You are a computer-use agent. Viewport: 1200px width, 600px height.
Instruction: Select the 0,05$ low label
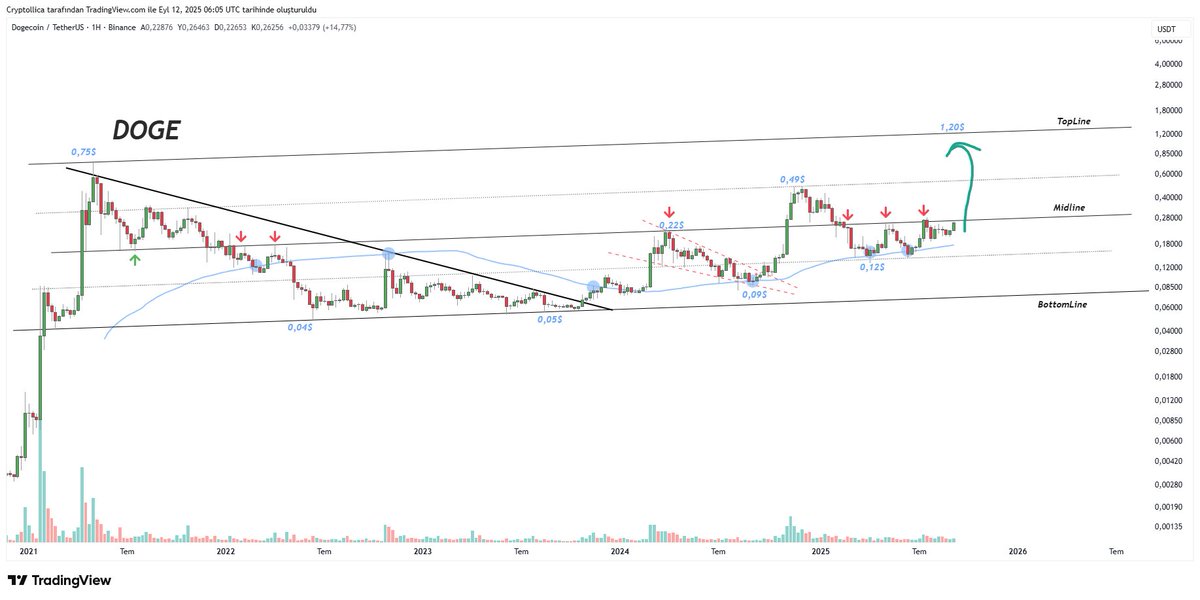[x=550, y=319]
